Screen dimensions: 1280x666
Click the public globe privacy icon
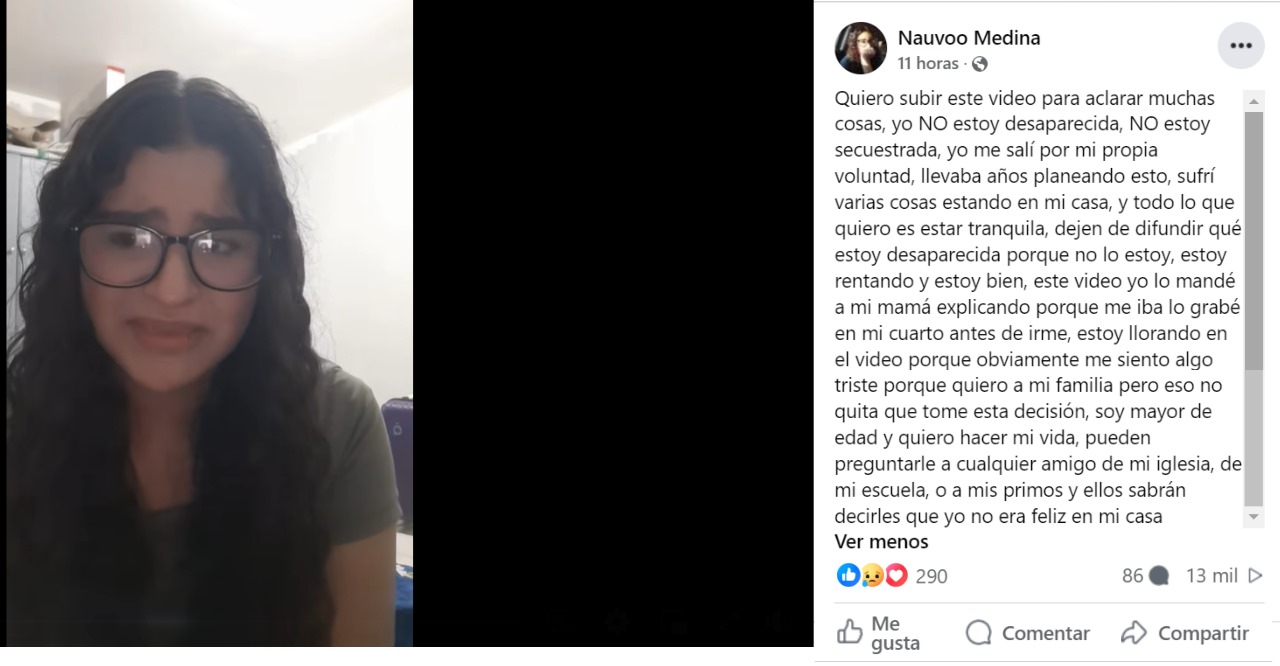[x=980, y=64]
